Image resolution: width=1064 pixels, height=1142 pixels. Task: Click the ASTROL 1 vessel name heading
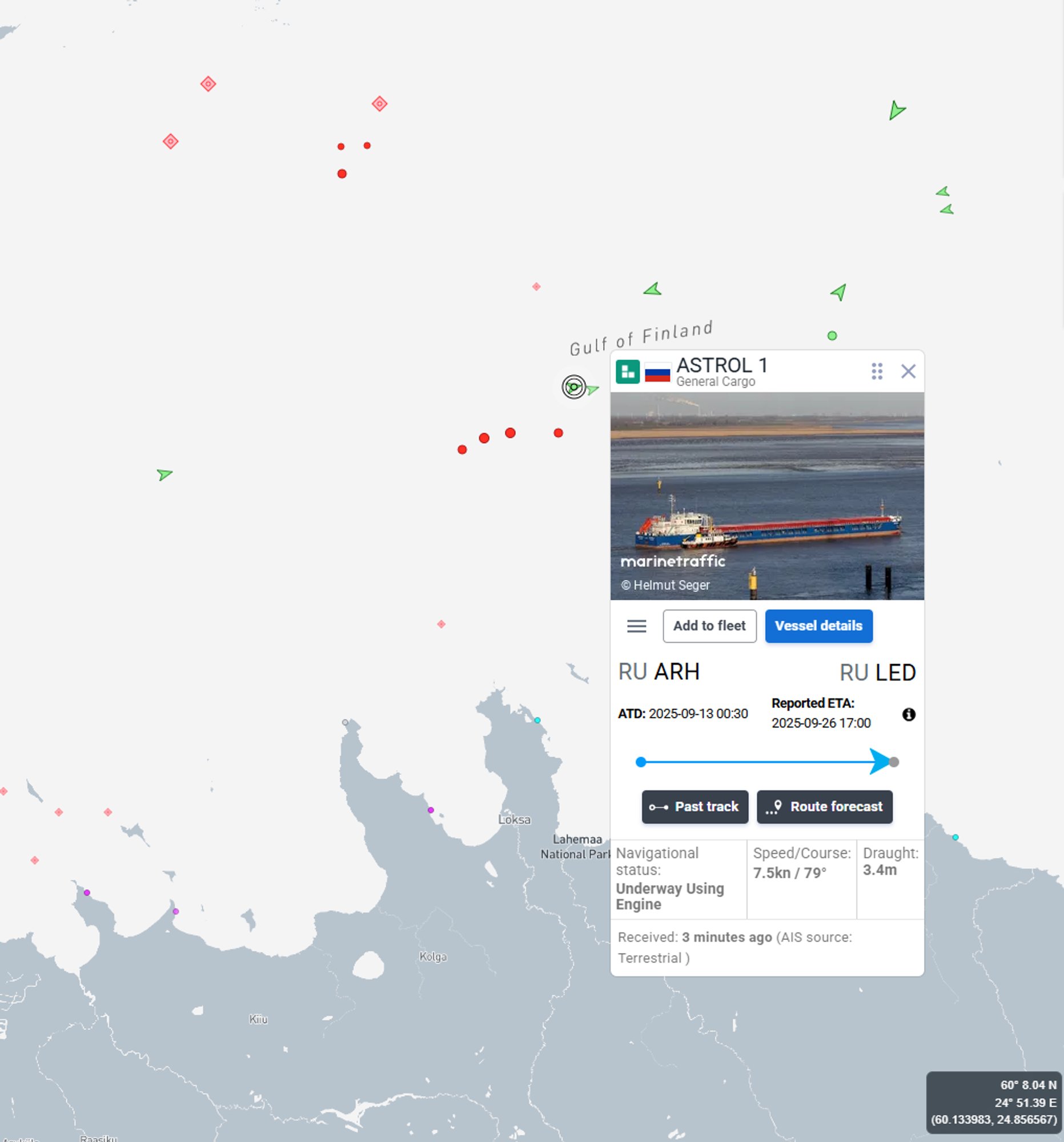721,365
